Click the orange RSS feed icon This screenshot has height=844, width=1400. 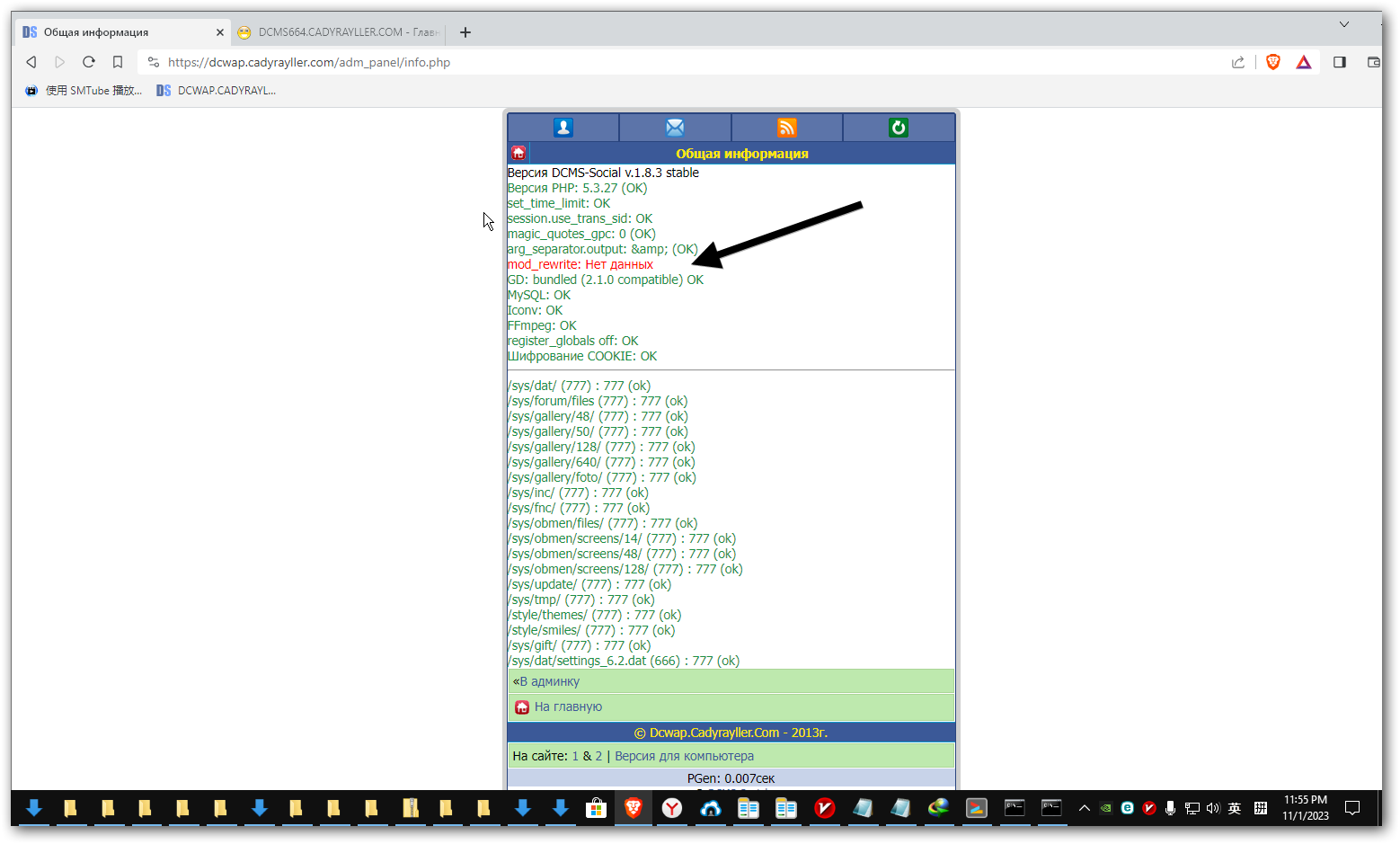pyautogui.click(x=787, y=128)
